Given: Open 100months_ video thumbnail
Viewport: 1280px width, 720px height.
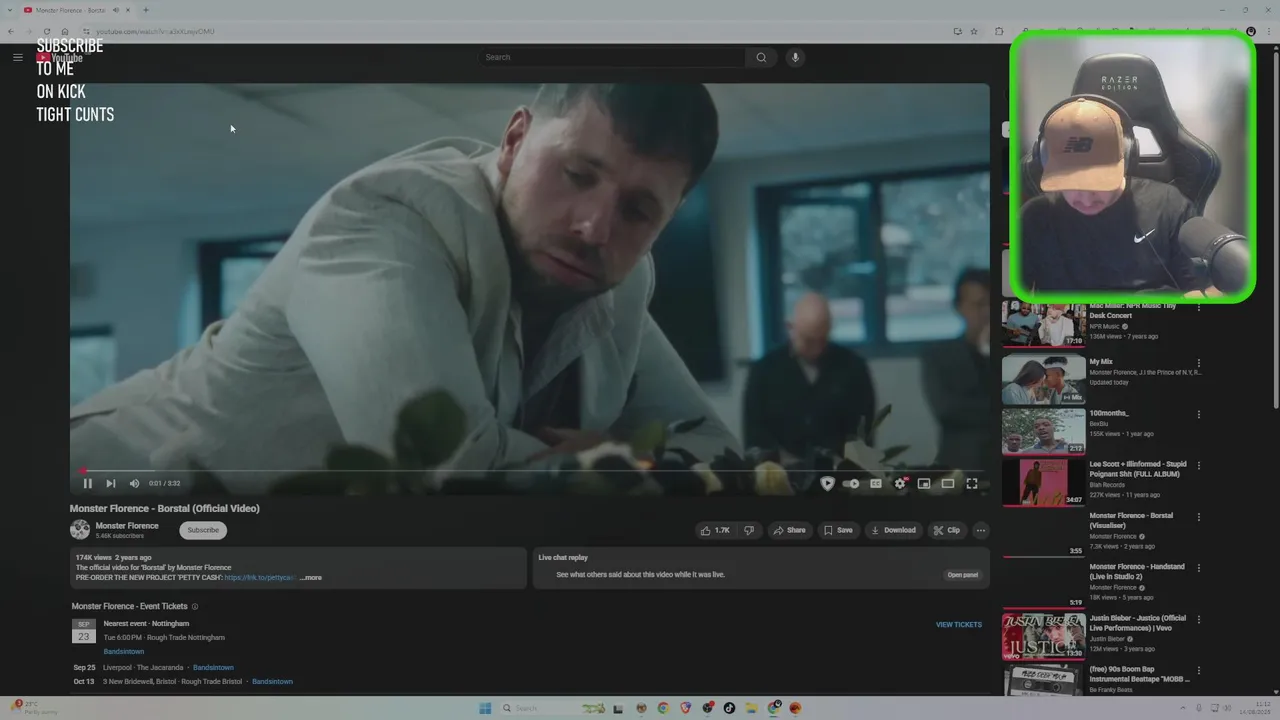Looking at the screenshot, I should point(1044,431).
